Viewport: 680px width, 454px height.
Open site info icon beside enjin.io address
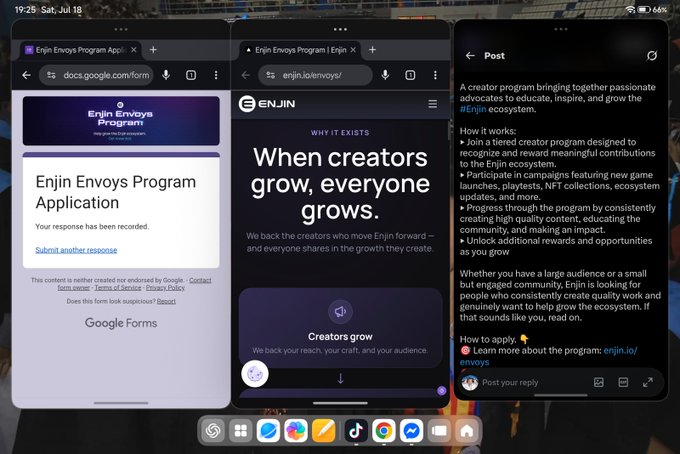(271, 75)
